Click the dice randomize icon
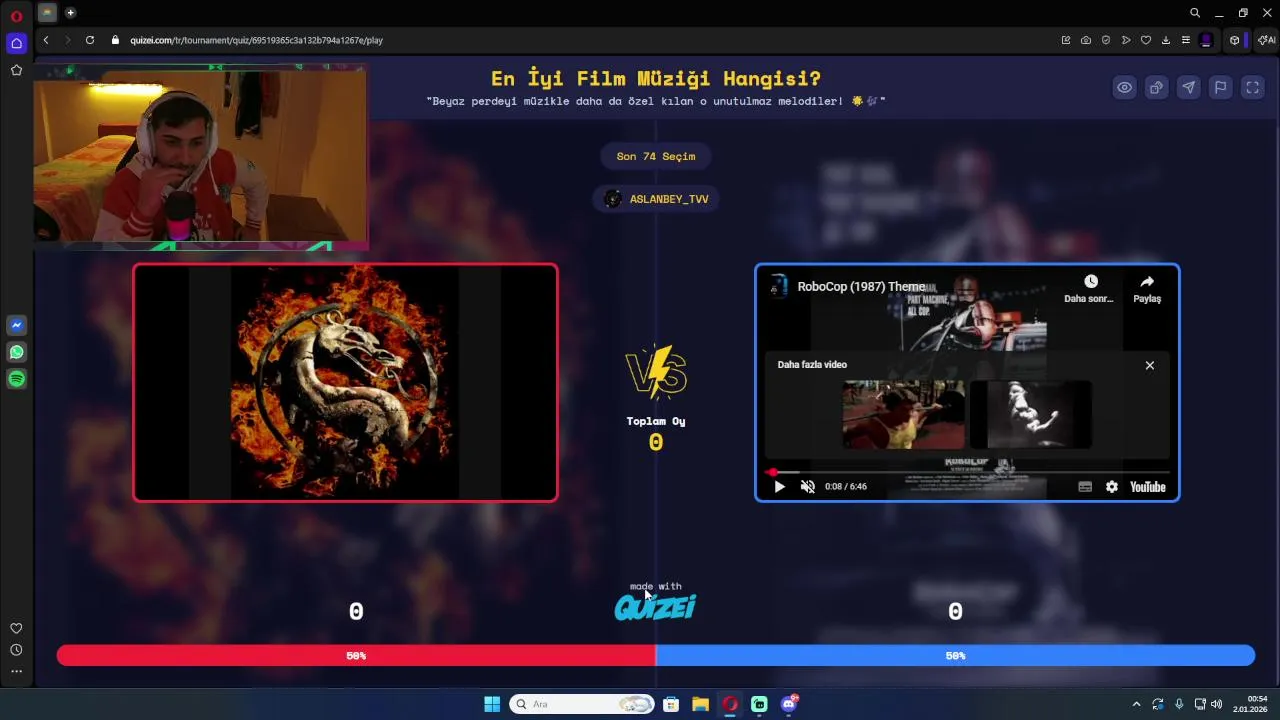 tap(1156, 87)
